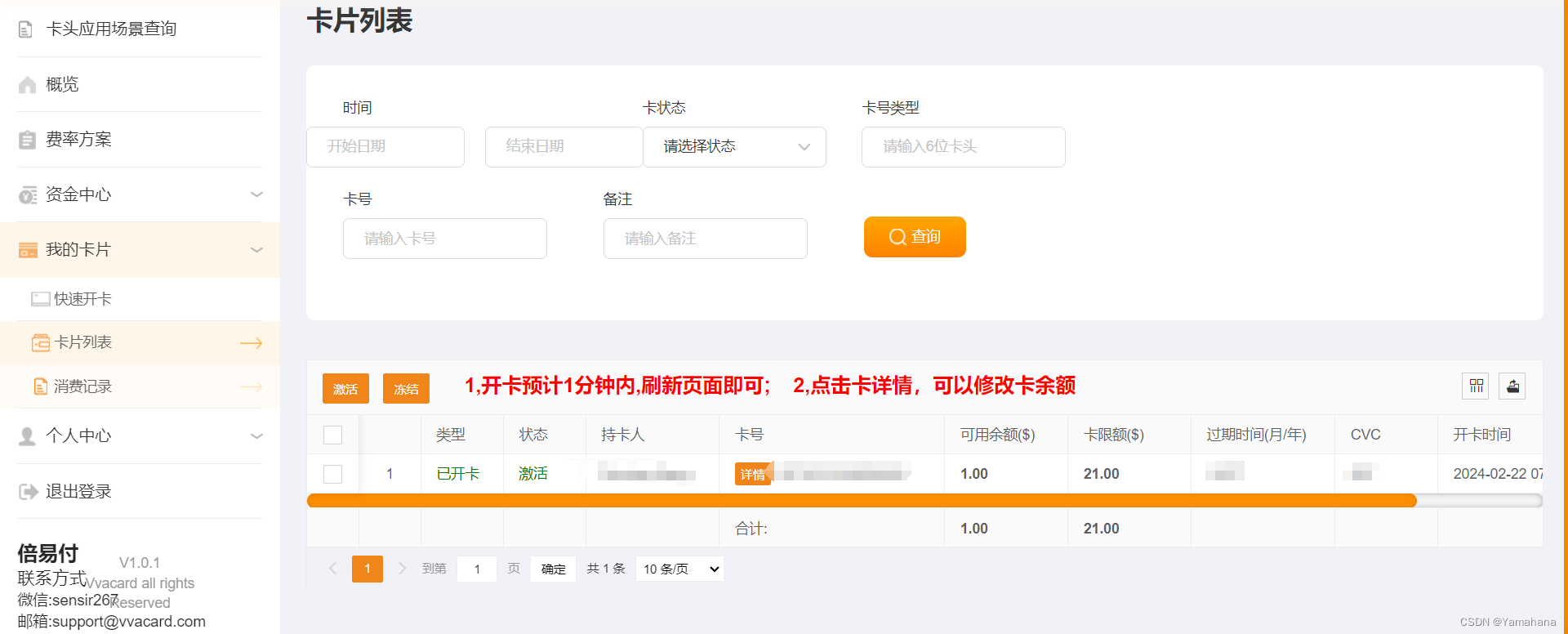Screen dimensions: 1568x634
Task: Click the 结束日期 end date field
Action: (x=563, y=147)
